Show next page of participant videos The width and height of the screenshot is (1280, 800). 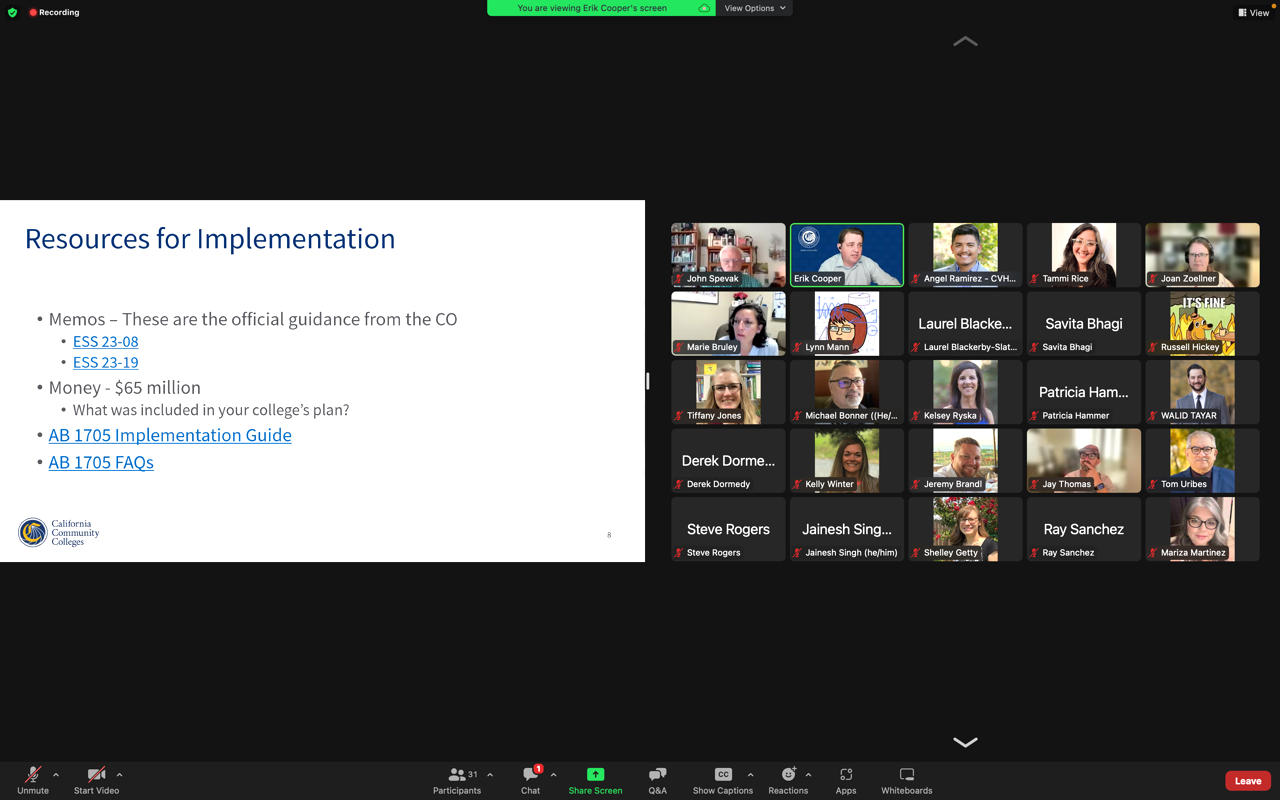pos(965,742)
